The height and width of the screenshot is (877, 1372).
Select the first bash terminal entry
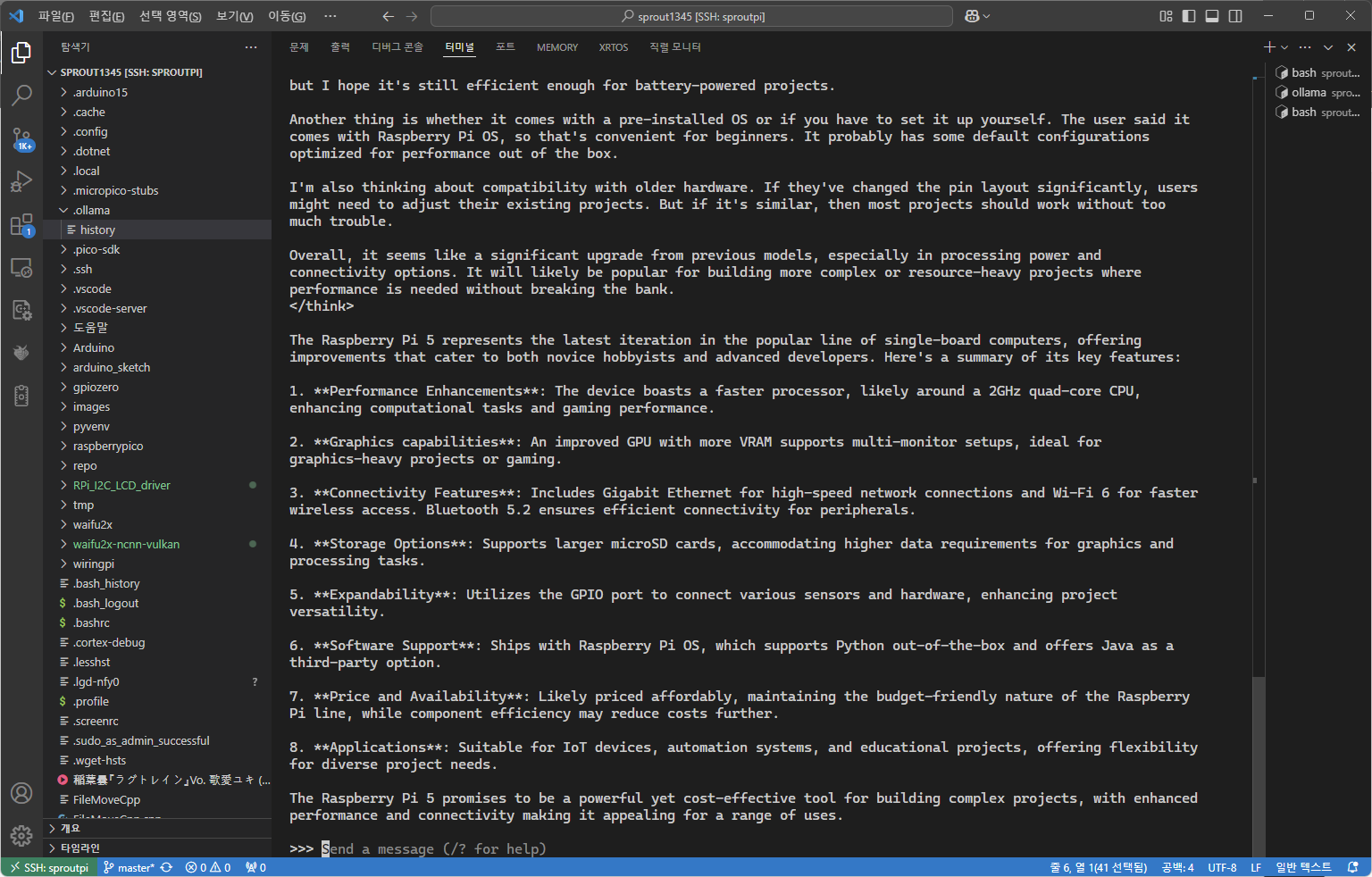click(x=1318, y=72)
